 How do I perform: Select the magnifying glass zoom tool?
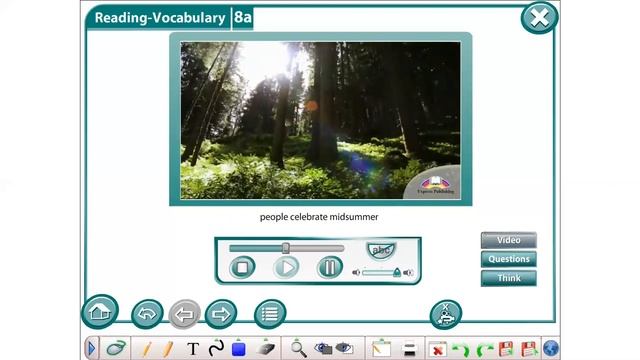[298, 349]
